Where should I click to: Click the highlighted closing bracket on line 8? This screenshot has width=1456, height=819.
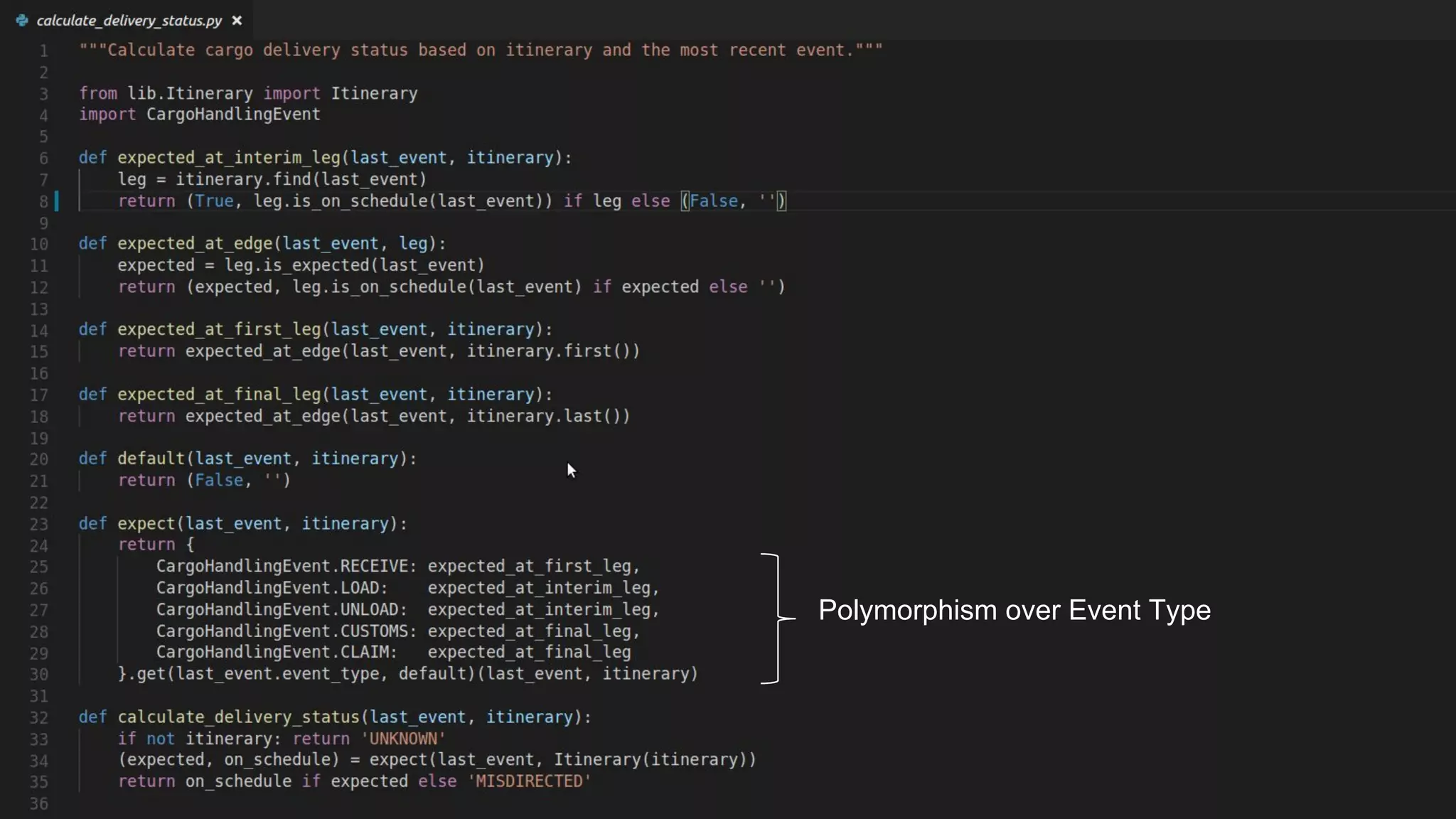(781, 201)
